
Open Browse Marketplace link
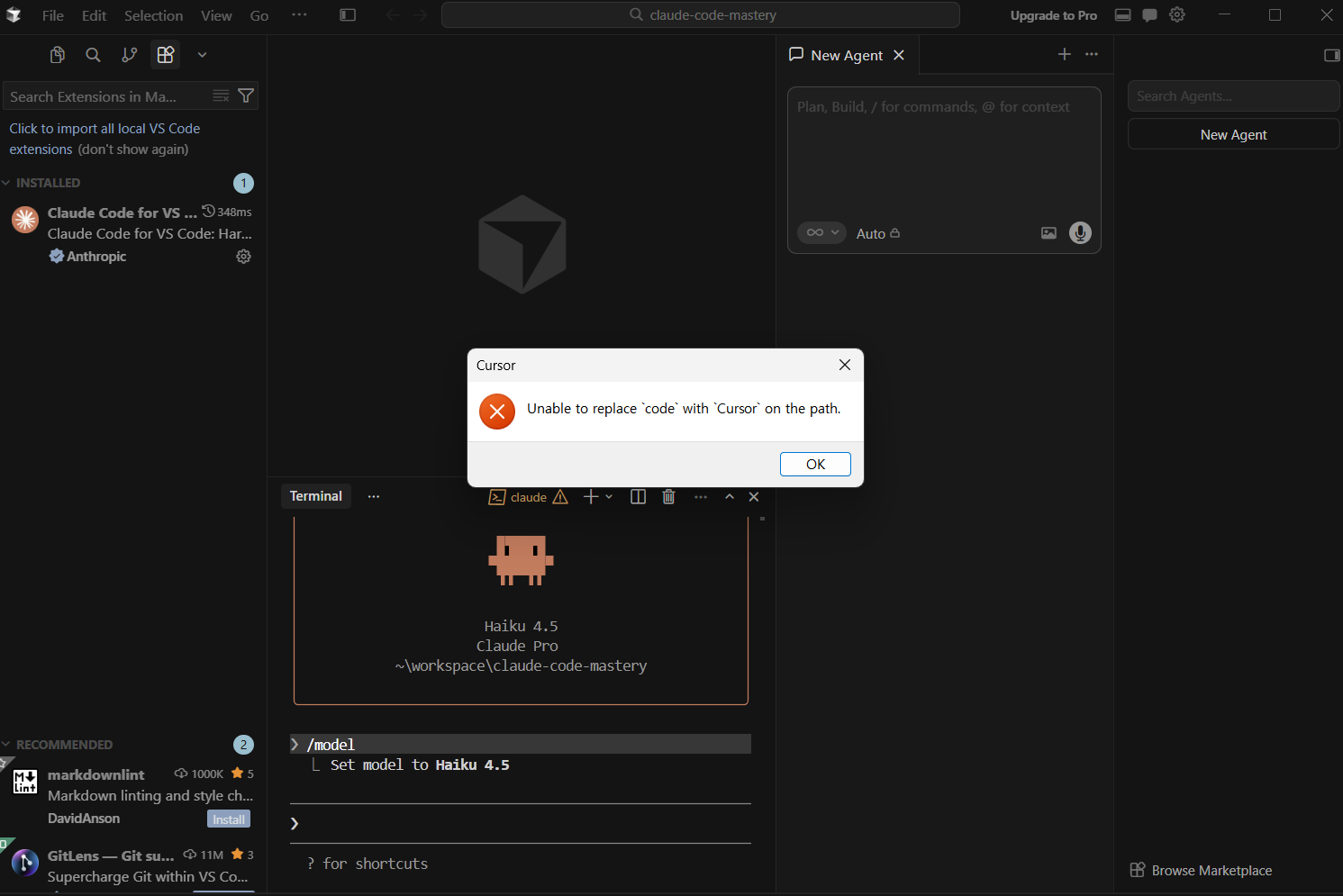(1202, 871)
